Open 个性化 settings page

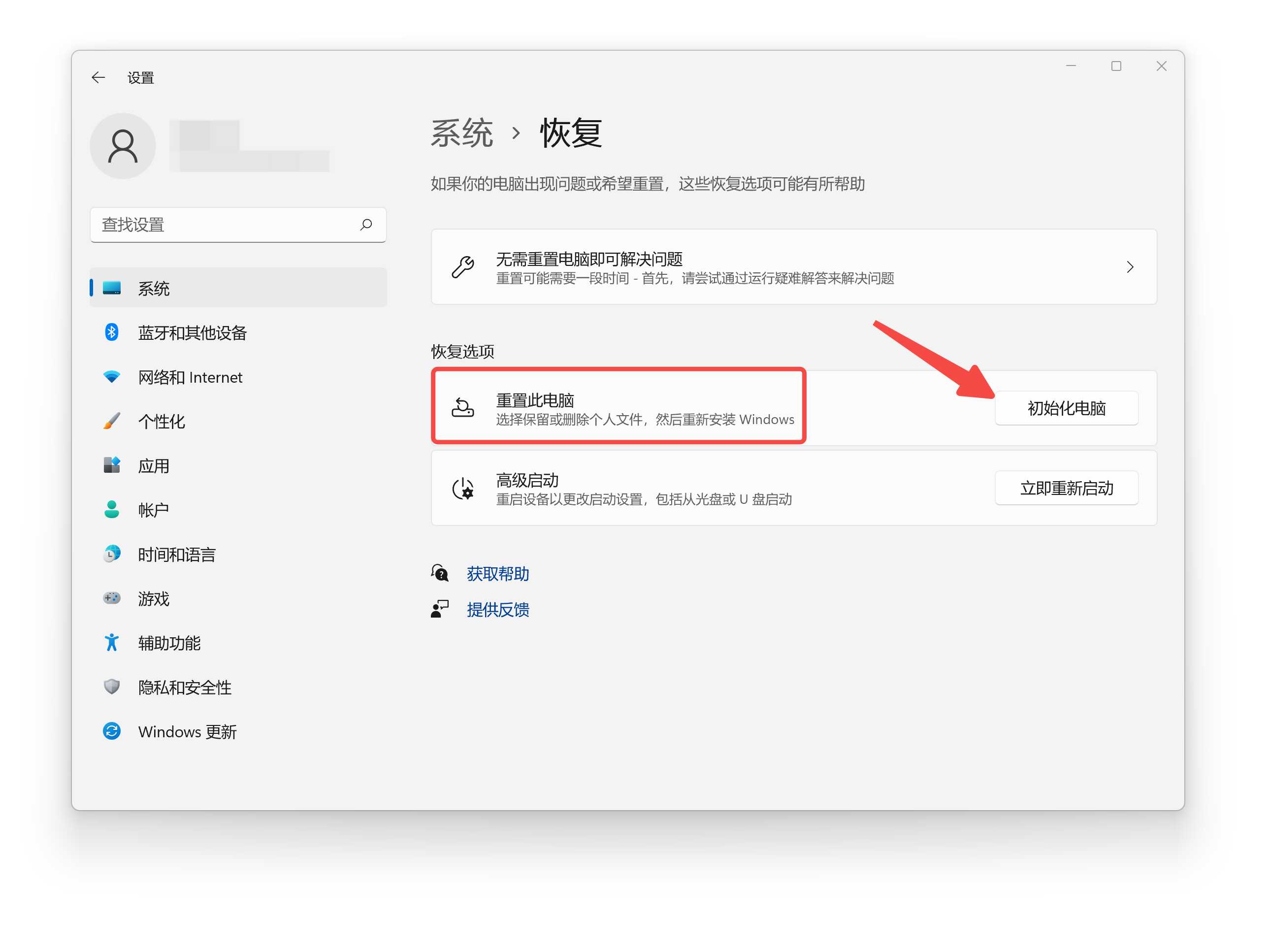tap(238, 421)
